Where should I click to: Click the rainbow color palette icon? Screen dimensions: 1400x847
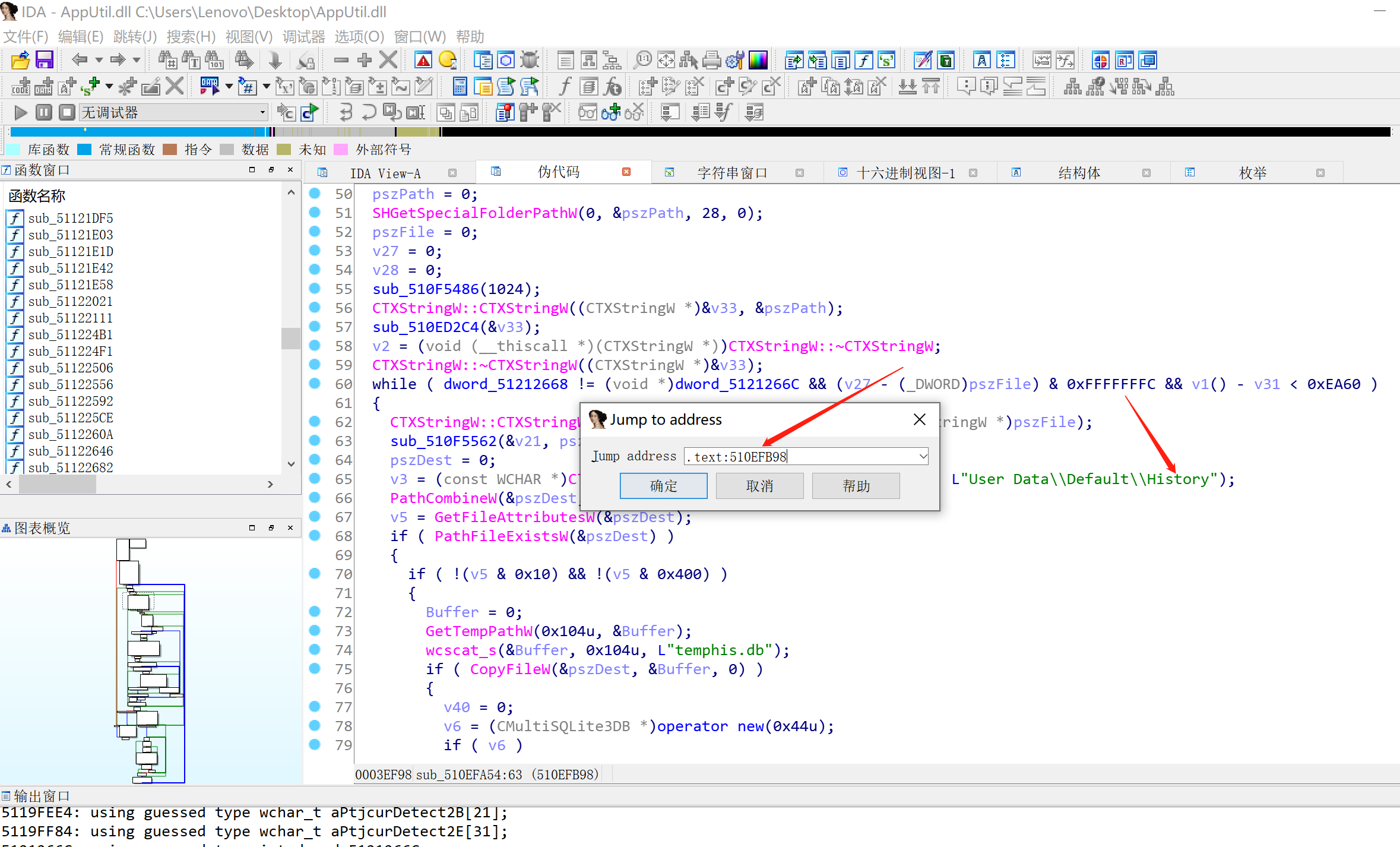pyautogui.click(x=758, y=60)
